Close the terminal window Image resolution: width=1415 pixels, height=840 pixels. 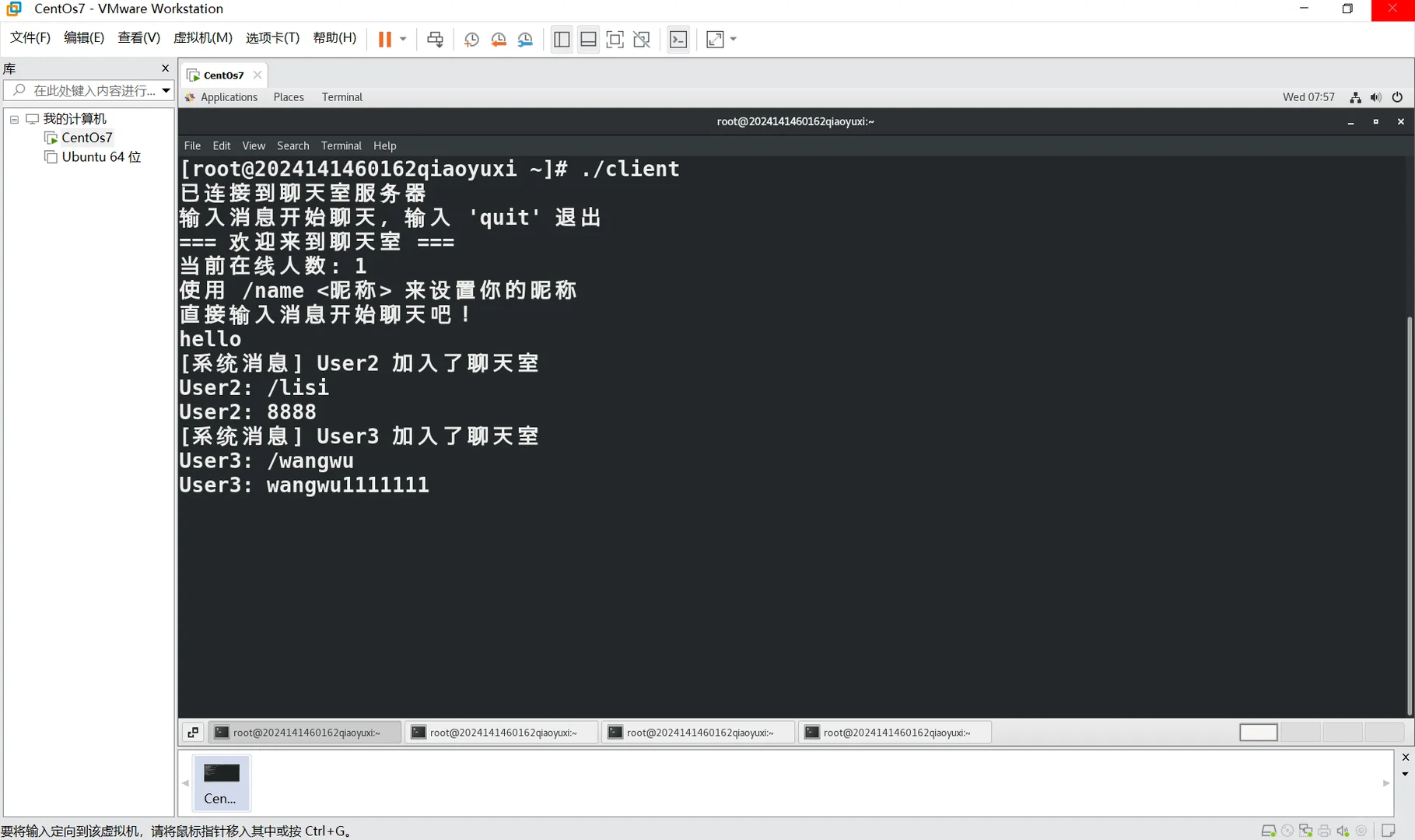(x=1401, y=122)
